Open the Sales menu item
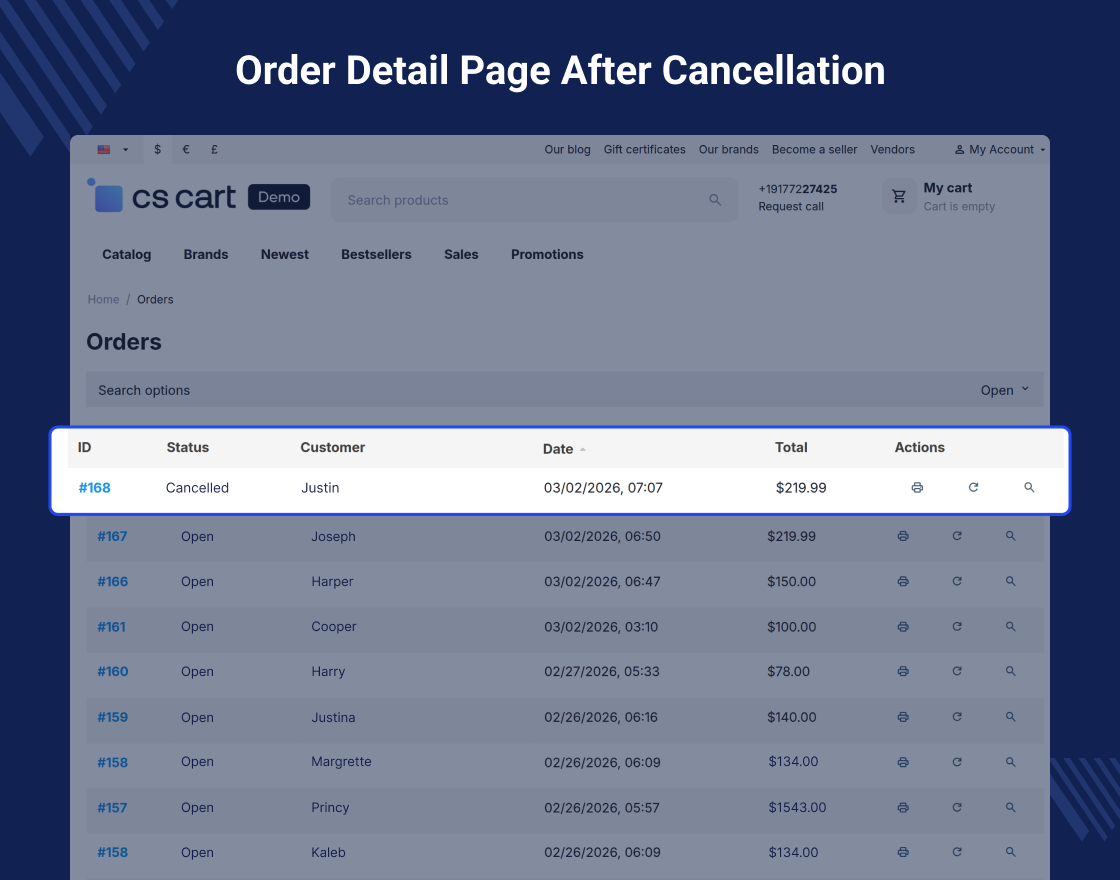 [461, 254]
